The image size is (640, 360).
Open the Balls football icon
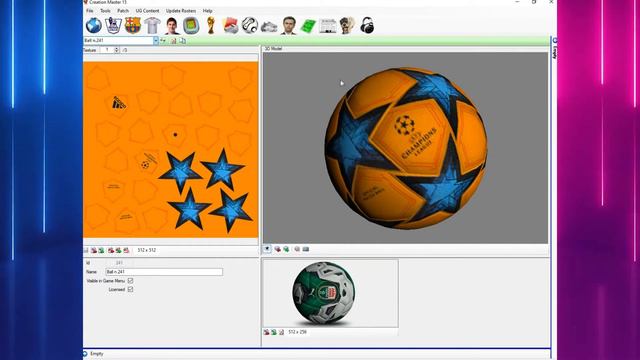250,26
